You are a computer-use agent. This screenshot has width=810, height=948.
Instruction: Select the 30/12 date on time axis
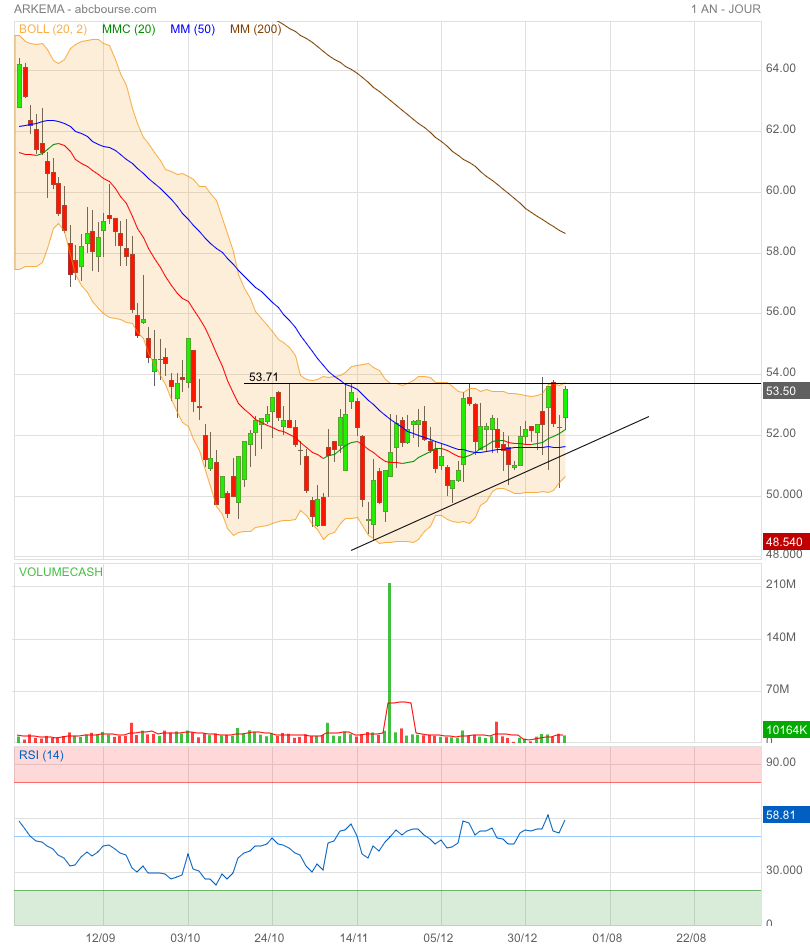[x=525, y=939]
